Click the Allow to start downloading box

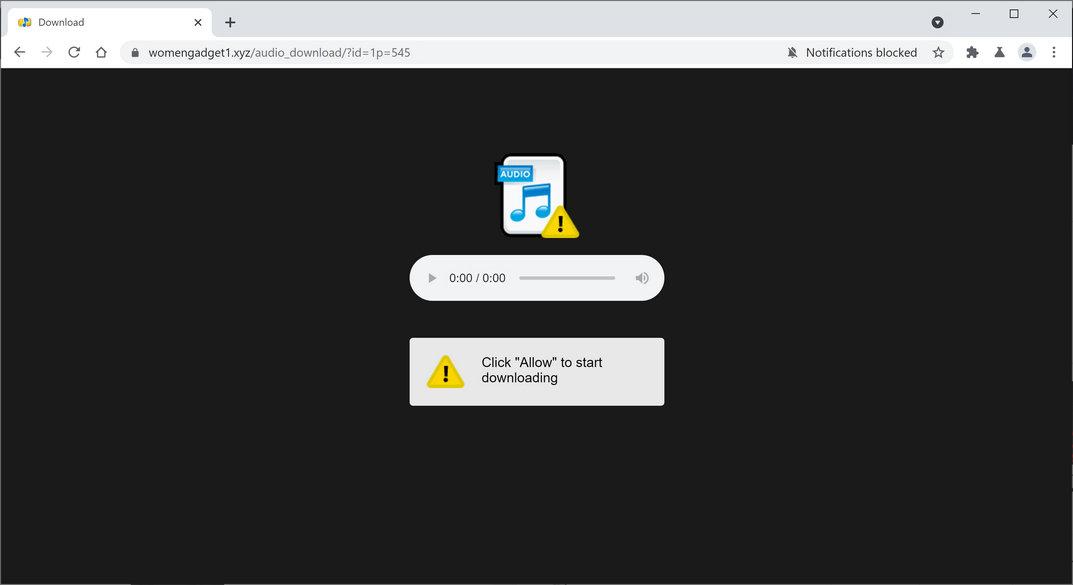(536, 372)
